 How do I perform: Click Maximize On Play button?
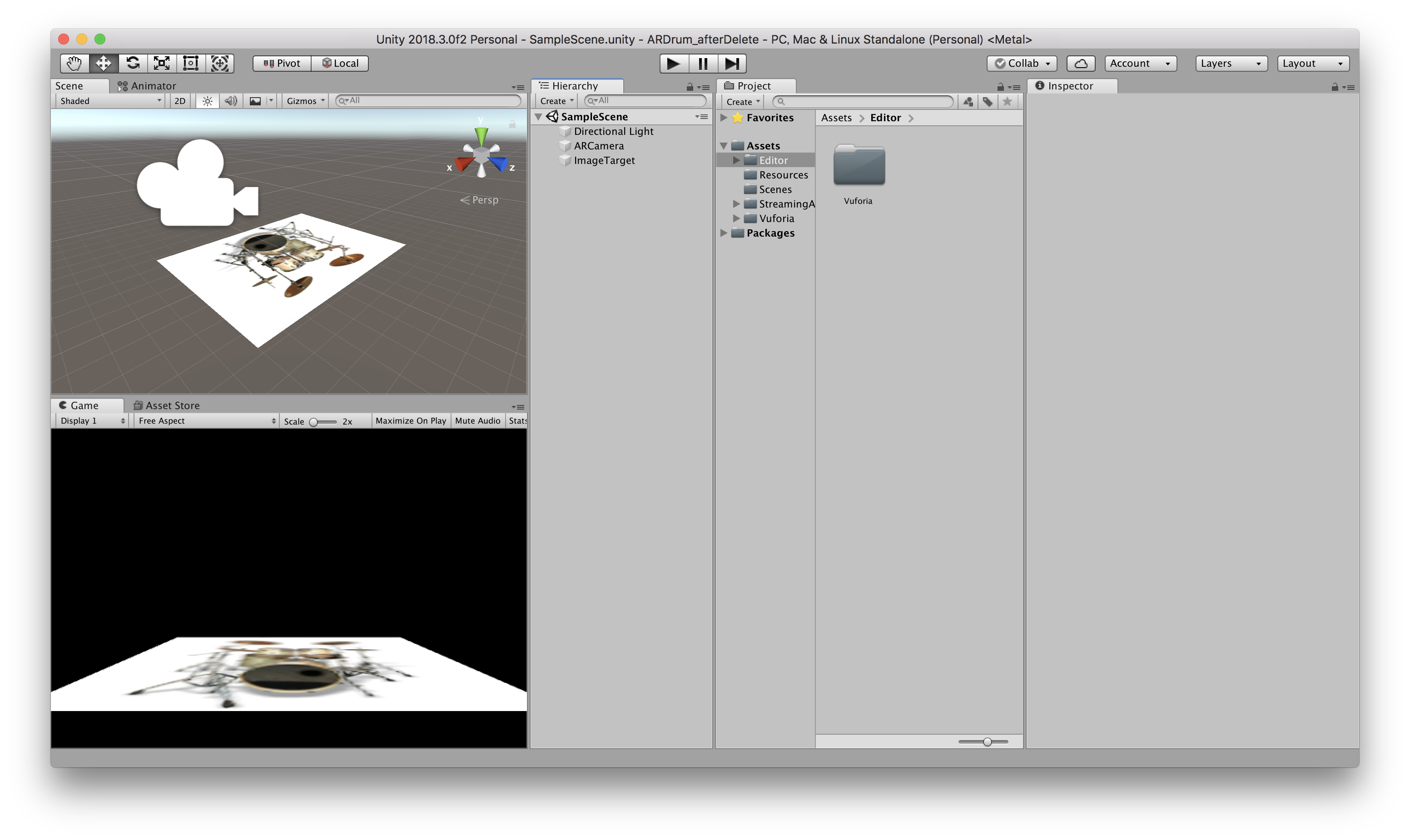pyautogui.click(x=411, y=420)
